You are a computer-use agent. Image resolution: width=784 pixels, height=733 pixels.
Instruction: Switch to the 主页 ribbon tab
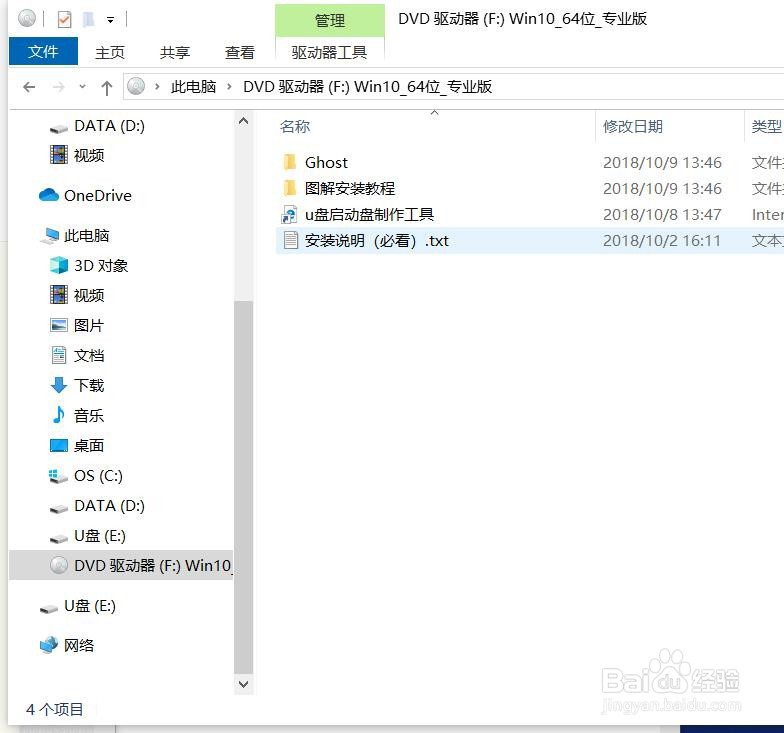pyautogui.click(x=110, y=52)
